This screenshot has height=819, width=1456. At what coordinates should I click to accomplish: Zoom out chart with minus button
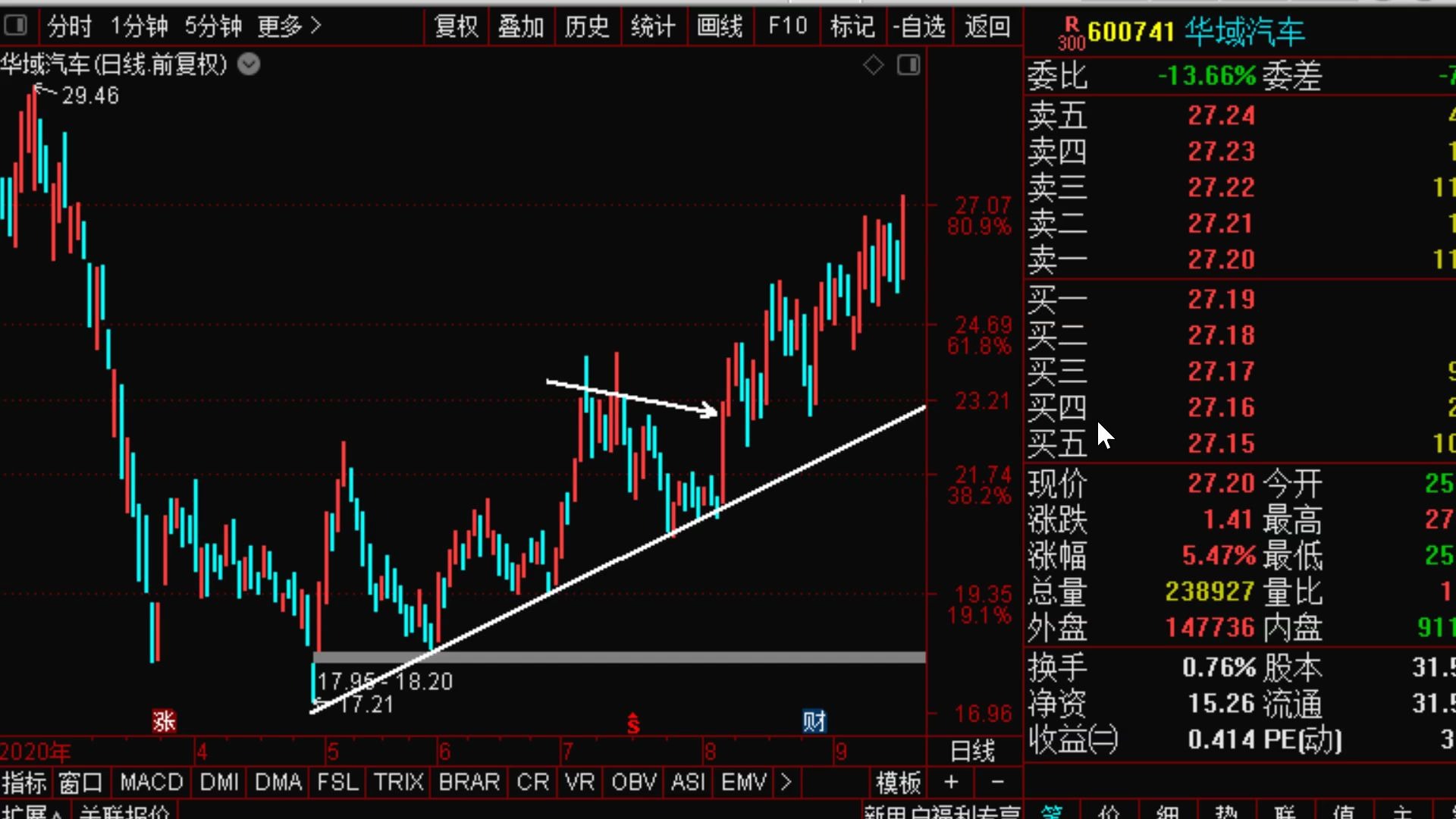tap(998, 782)
